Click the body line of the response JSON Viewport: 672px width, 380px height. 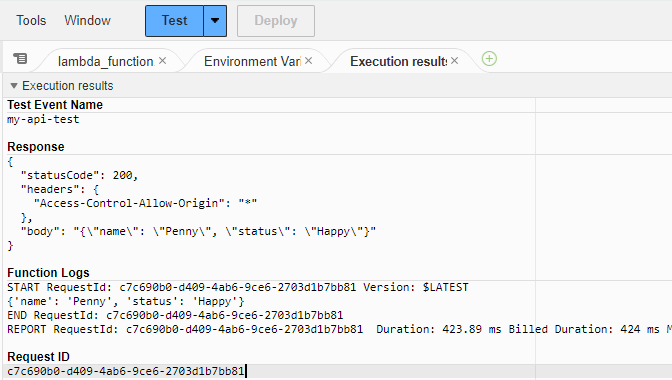[x=198, y=231]
